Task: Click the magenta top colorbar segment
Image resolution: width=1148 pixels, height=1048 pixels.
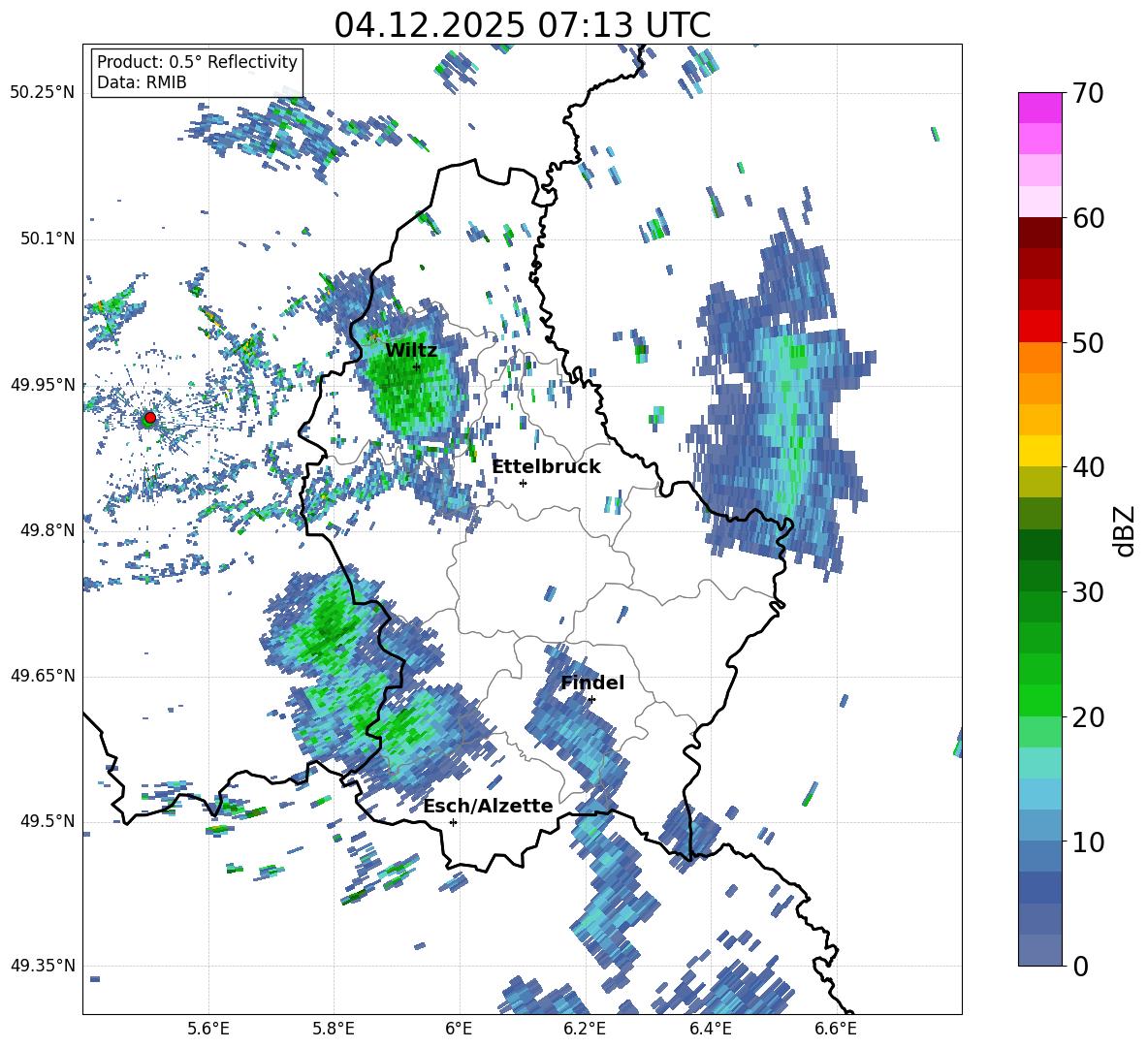Action: 1039,108
